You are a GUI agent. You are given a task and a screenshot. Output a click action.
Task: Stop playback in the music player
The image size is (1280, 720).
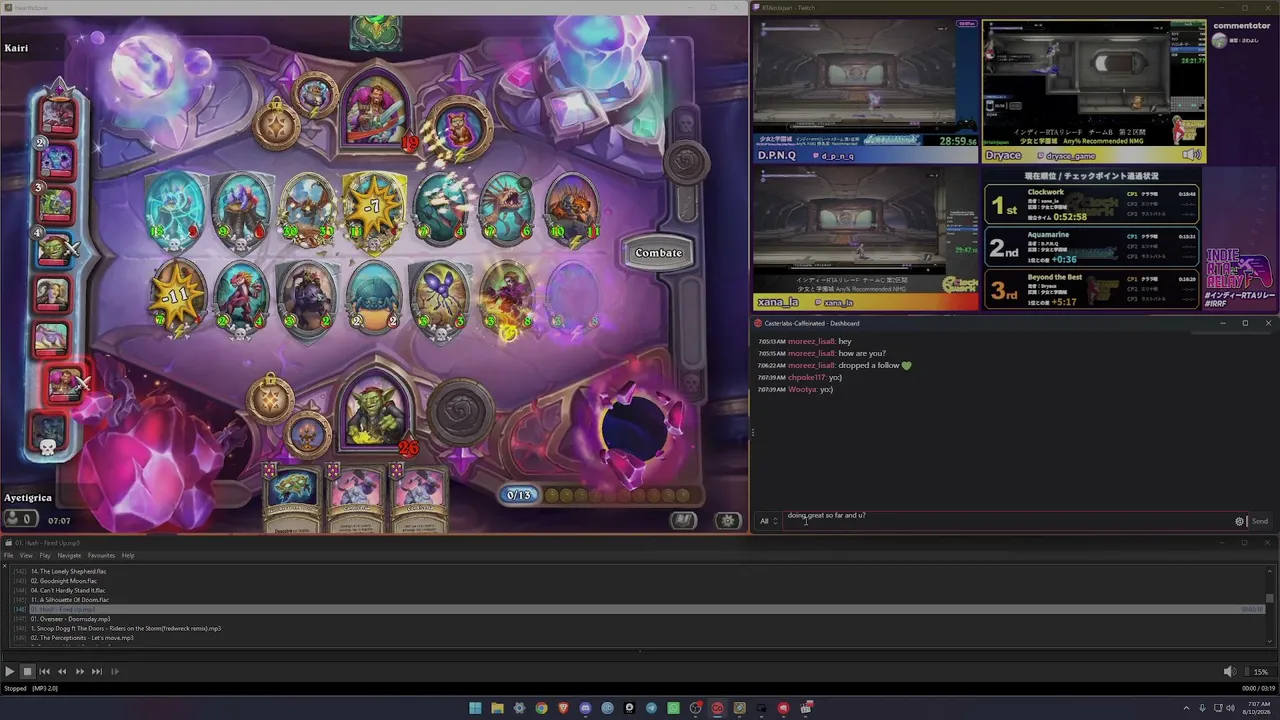[27, 672]
